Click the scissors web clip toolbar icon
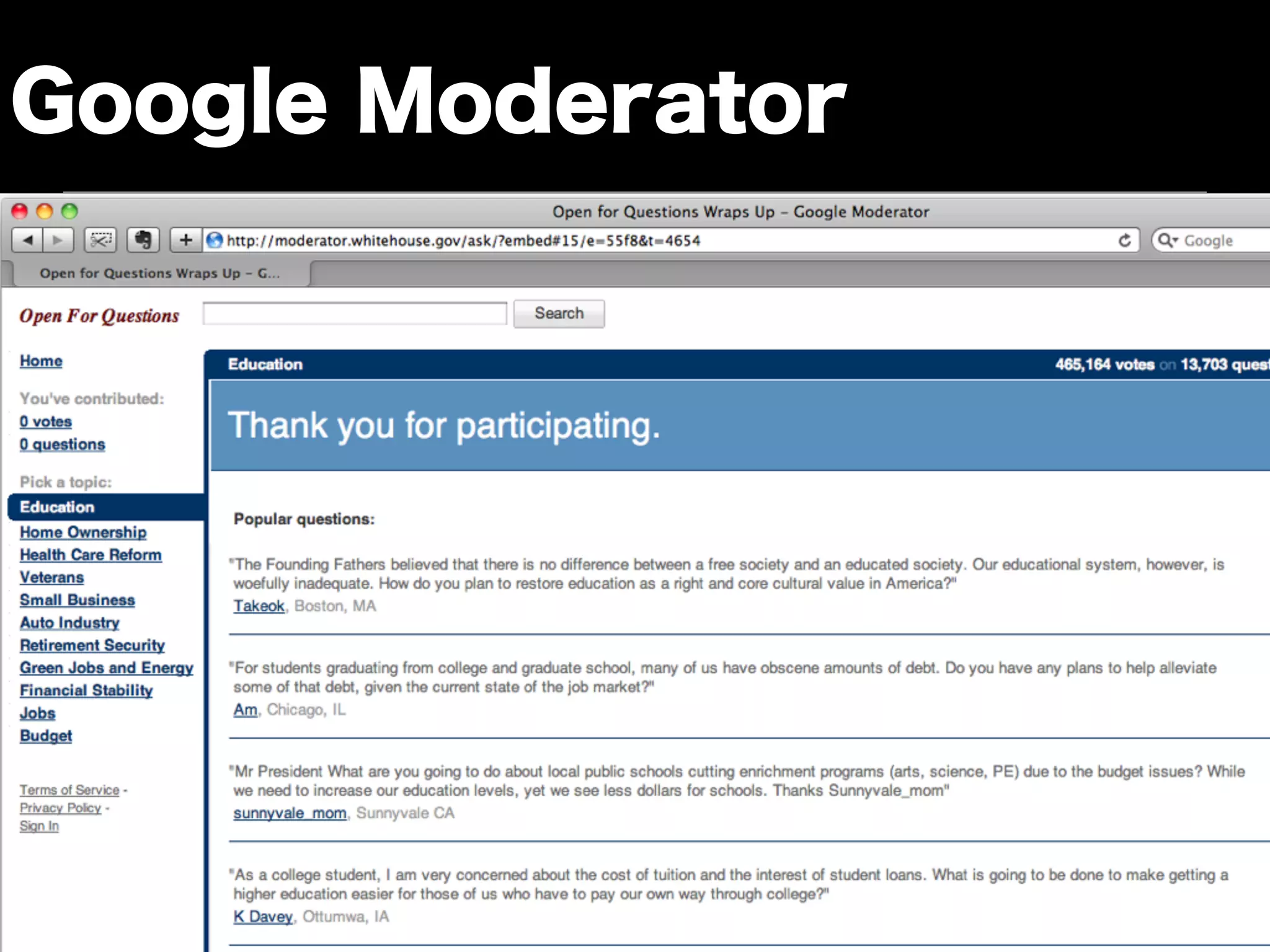 pyautogui.click(x=100, y=240)
